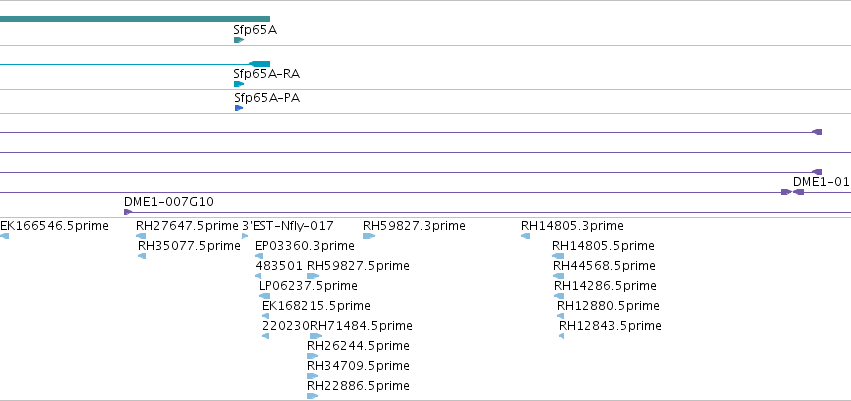Image resolution: width=851 pixels, height=401 pixels.
Task: Click the RH12880.5prime label
Action: [x=608, y=306]
